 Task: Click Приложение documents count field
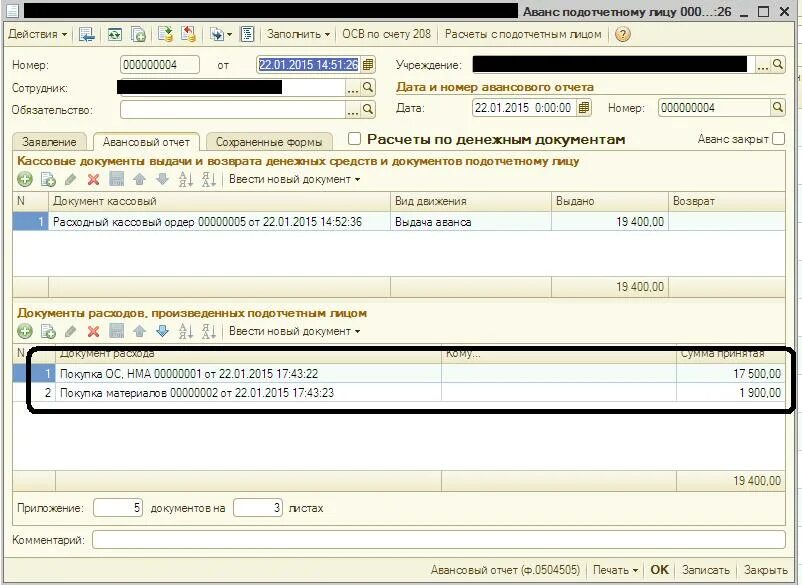tap(118, 508)
